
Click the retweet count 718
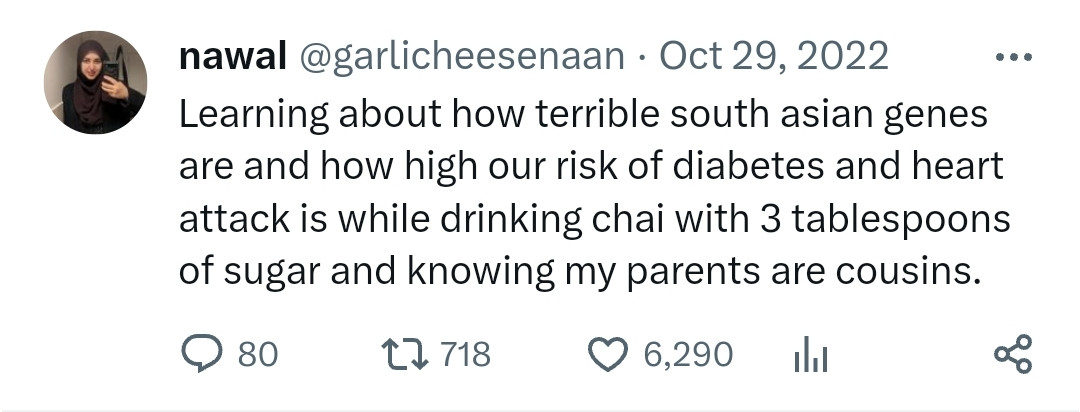[465, 354]
